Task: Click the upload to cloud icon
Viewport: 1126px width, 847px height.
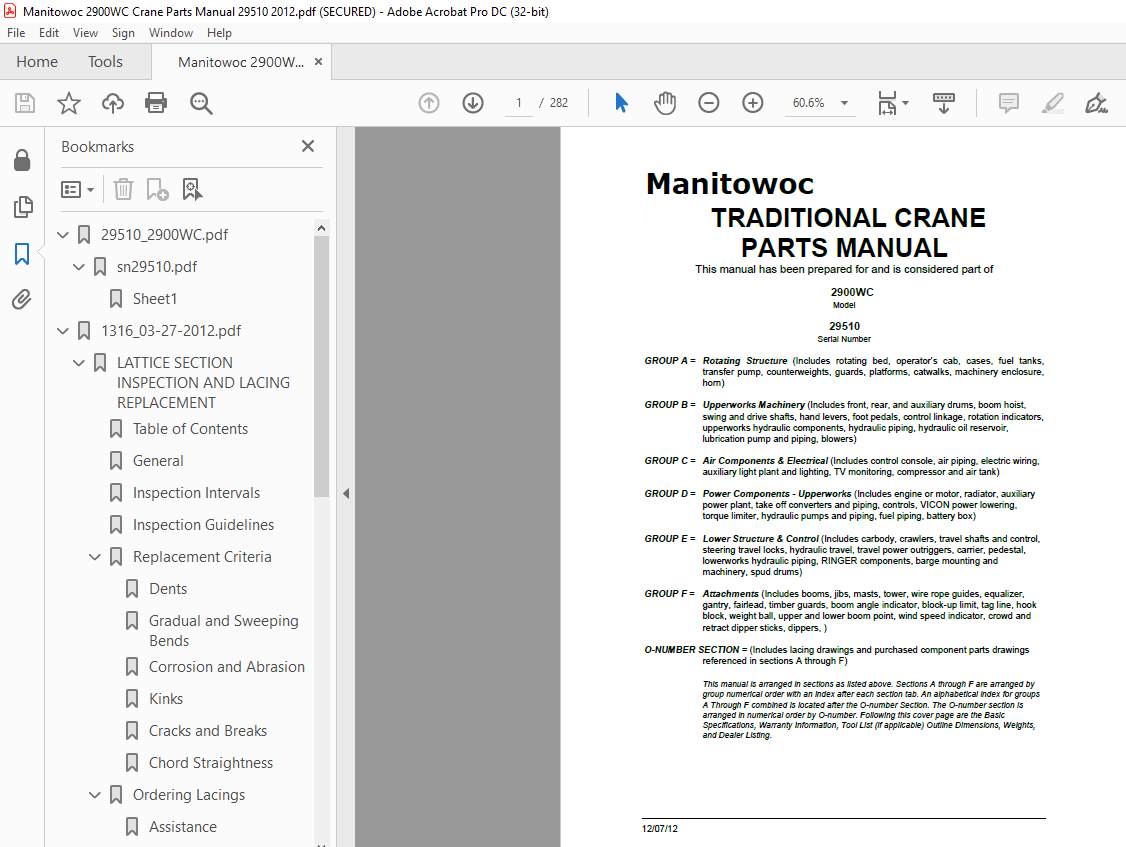Action: 113,103
